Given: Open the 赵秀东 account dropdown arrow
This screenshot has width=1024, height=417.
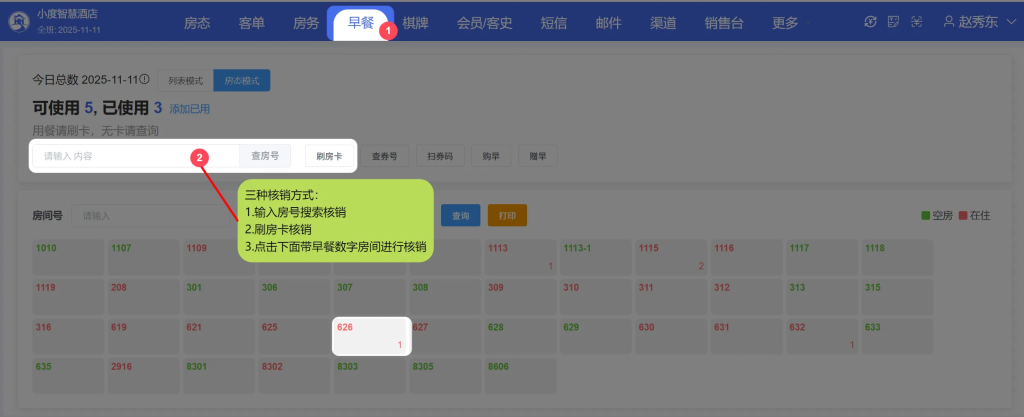Looking at the screenshot, I should coord(1011,22).
